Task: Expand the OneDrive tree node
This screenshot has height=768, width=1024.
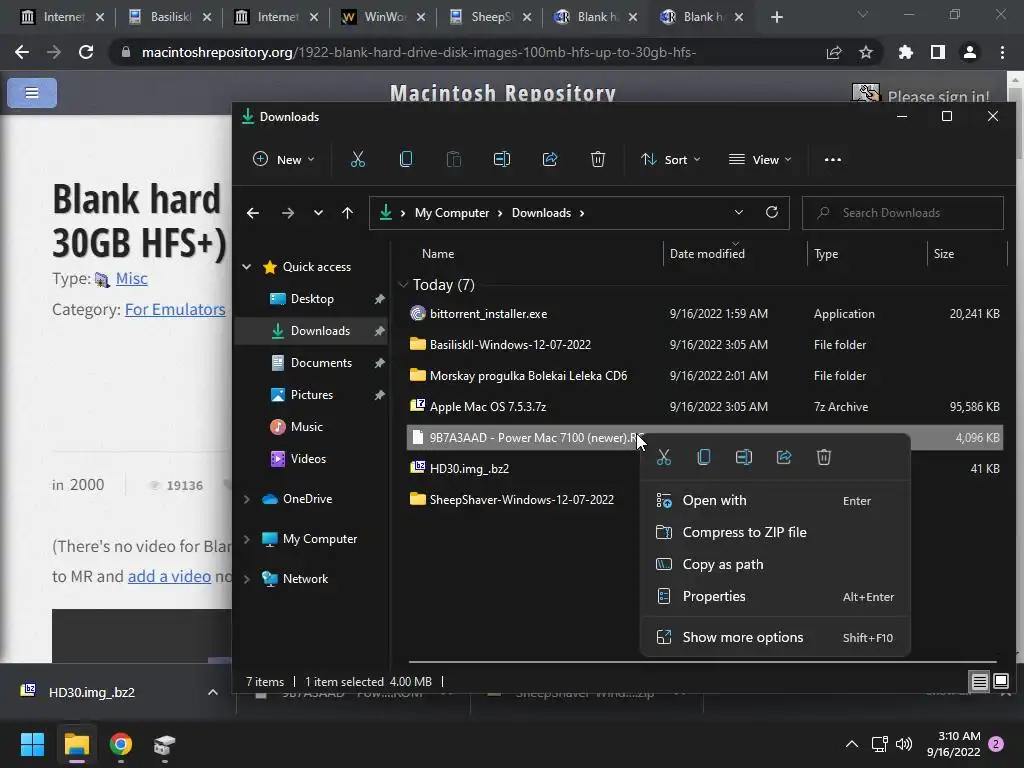Action: (246, 499)
